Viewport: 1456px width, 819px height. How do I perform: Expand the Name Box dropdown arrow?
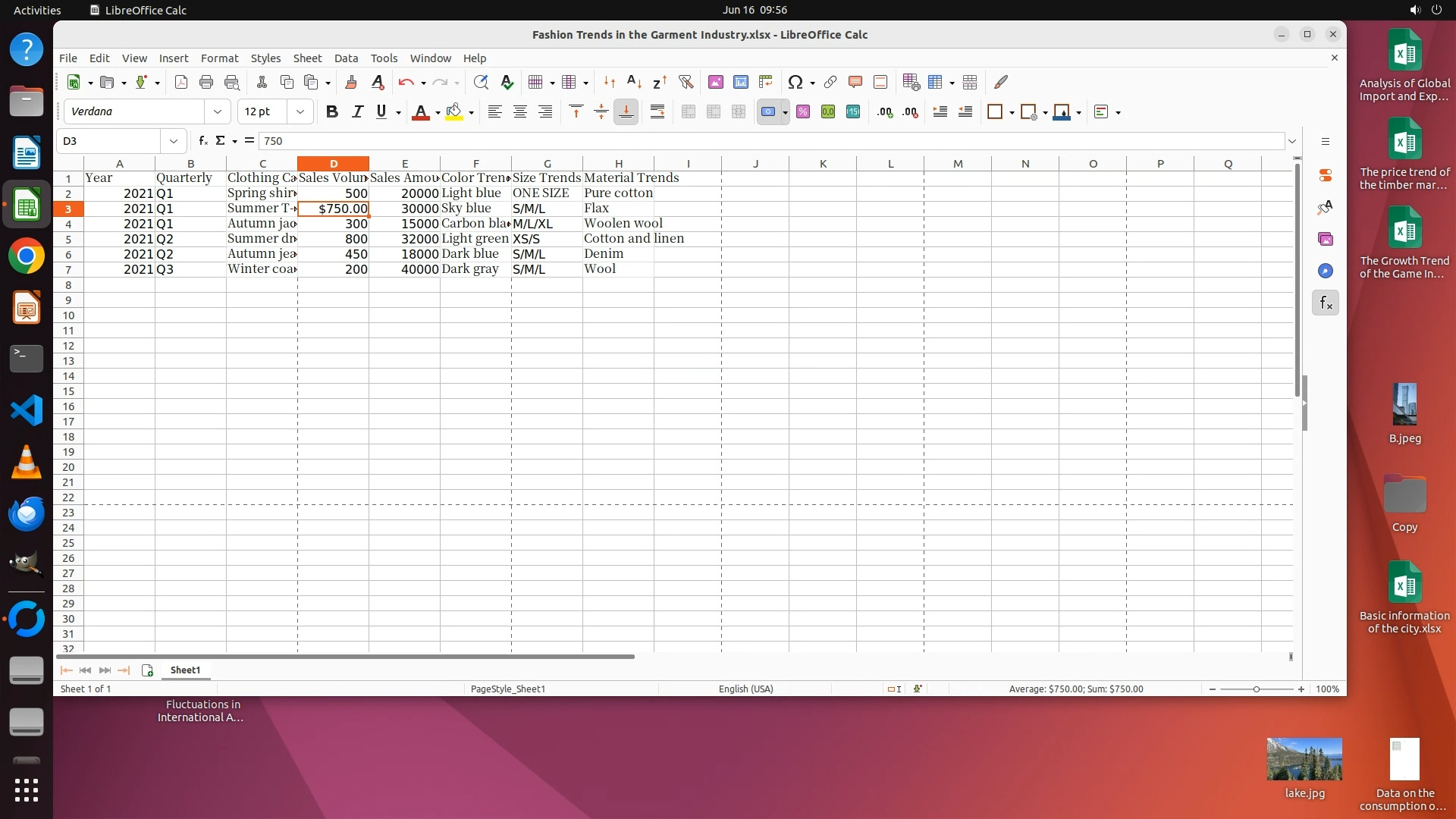[174, 141]
